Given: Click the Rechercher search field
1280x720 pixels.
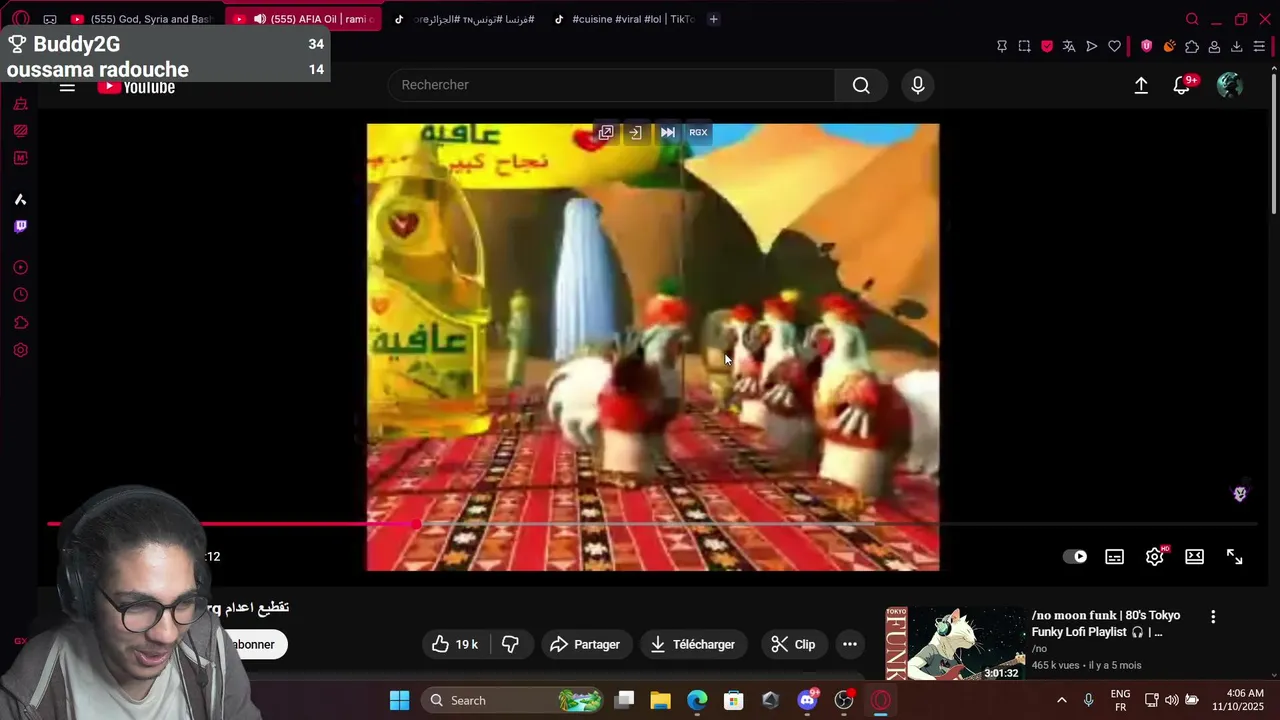Looking at the screenshot, I should [611, 85].
